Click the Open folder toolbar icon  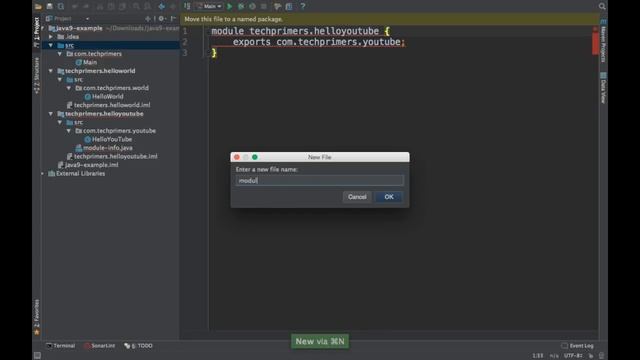pyautogui.click(x=38, y=6)
